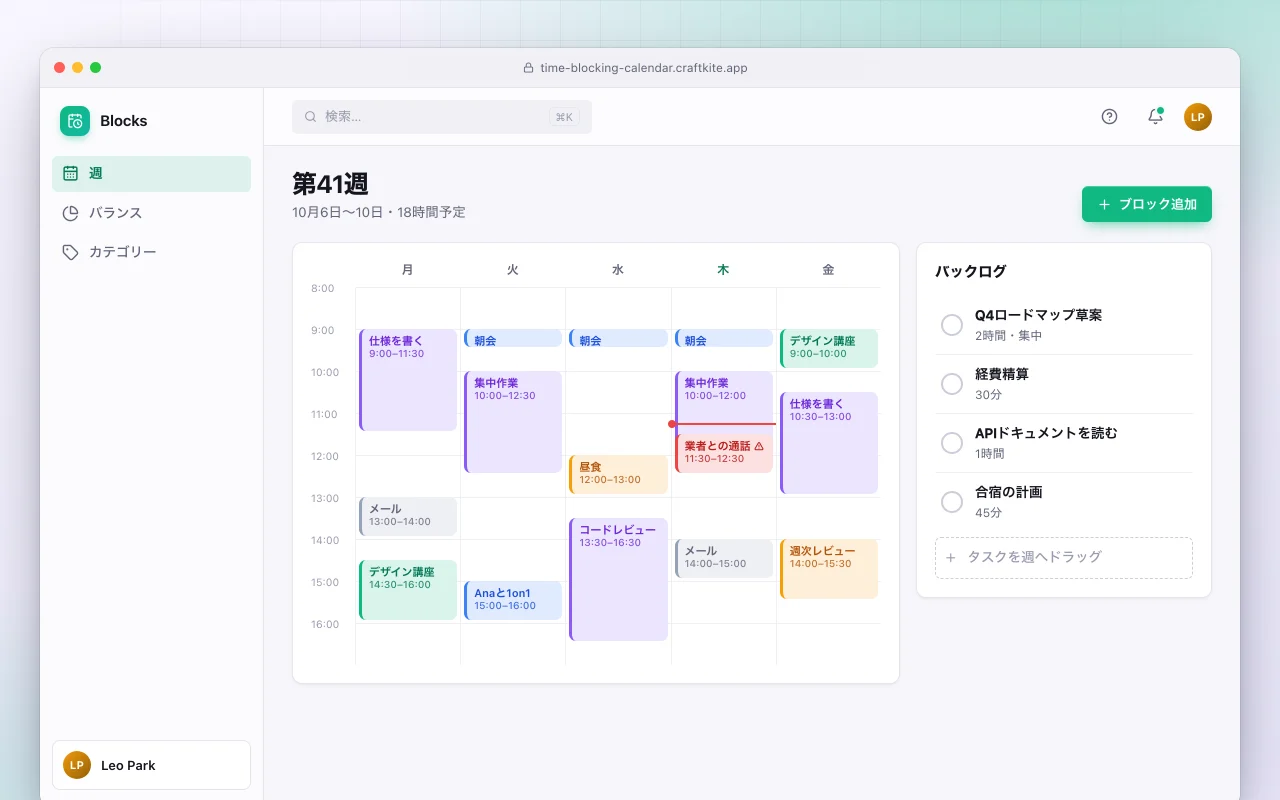Click the ブロック追加 button
Image resolution: width=1280 pixels, height=800 pixels.
[x=1147, y=204]
